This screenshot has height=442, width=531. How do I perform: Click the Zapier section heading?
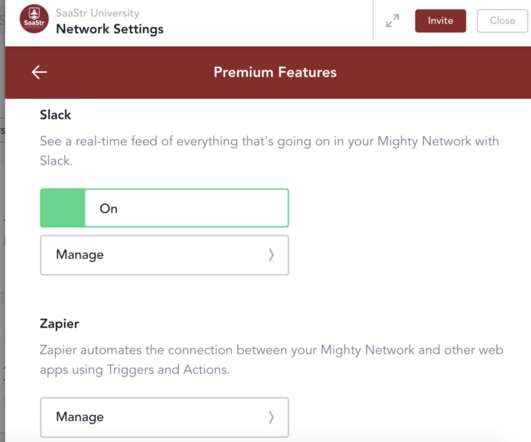click(x=59, y=323)
